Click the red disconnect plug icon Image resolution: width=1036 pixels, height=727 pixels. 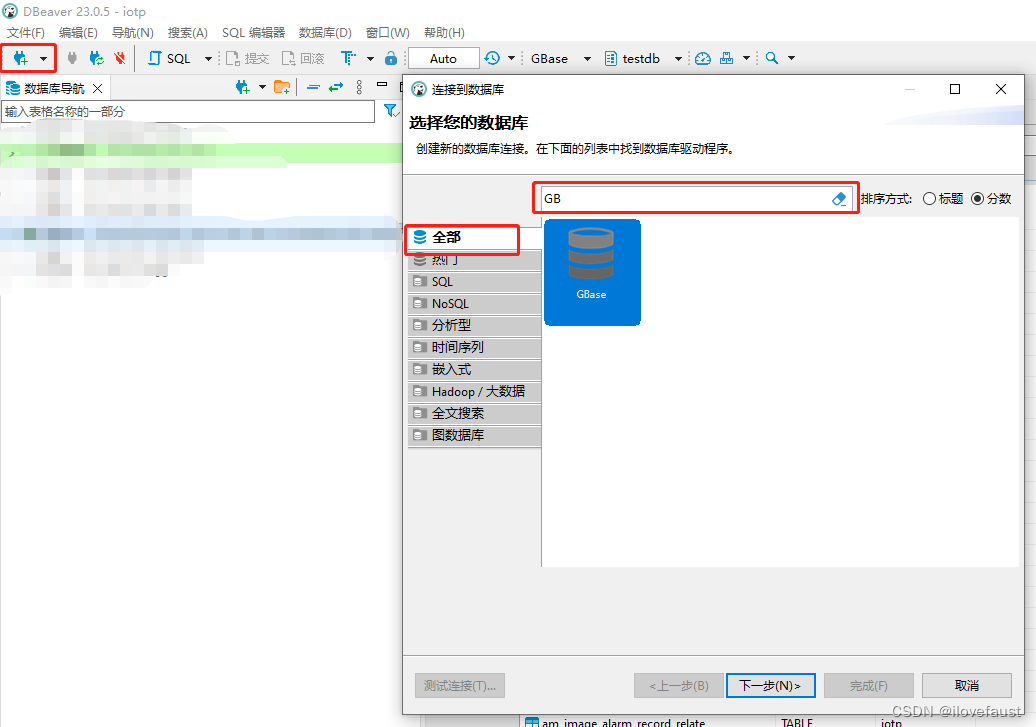(x=120, y=58)
